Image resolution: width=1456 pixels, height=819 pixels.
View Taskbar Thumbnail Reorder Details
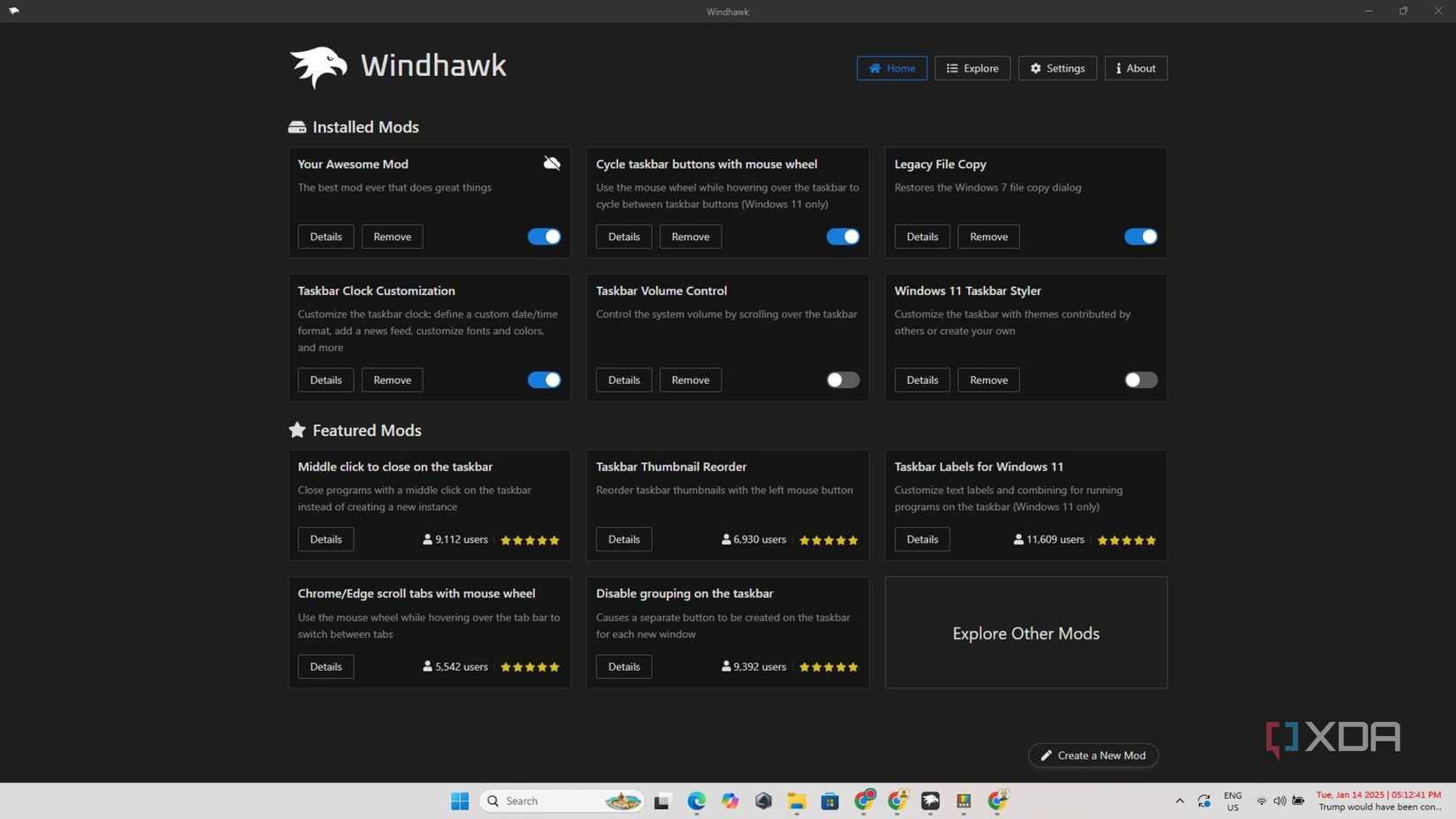click(624, 539)
